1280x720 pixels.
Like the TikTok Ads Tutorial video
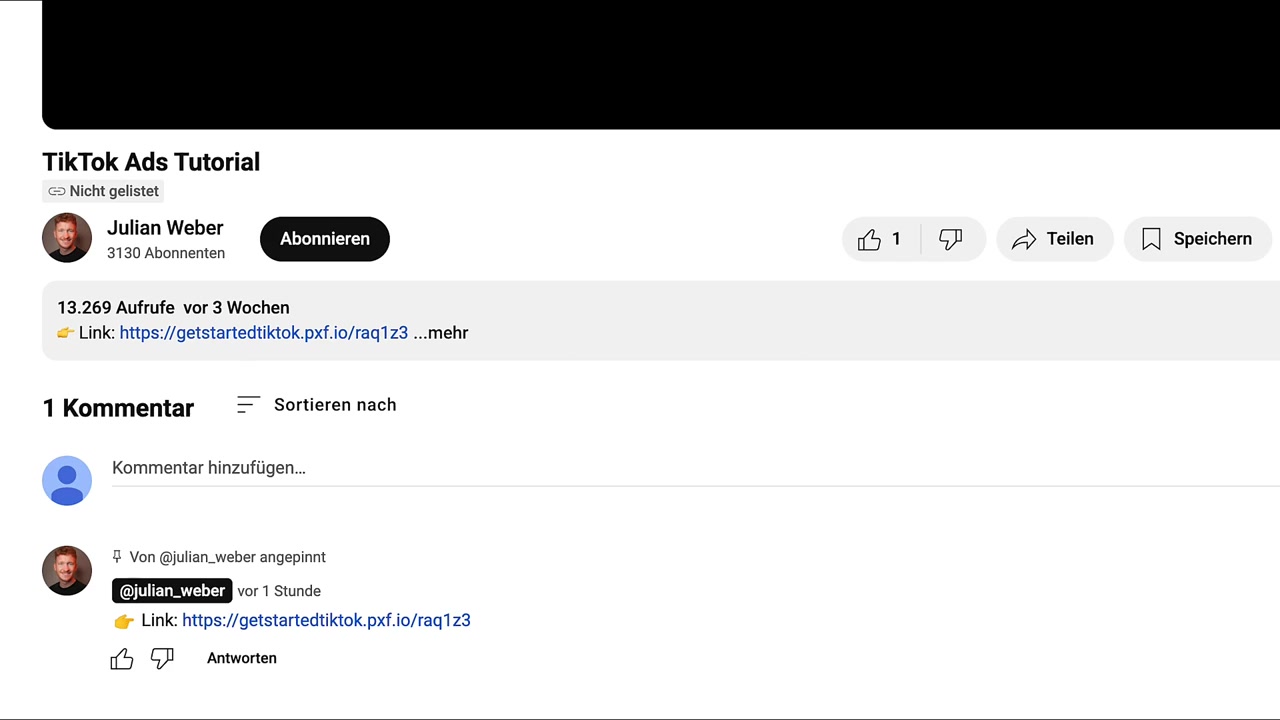coord(881,239)
